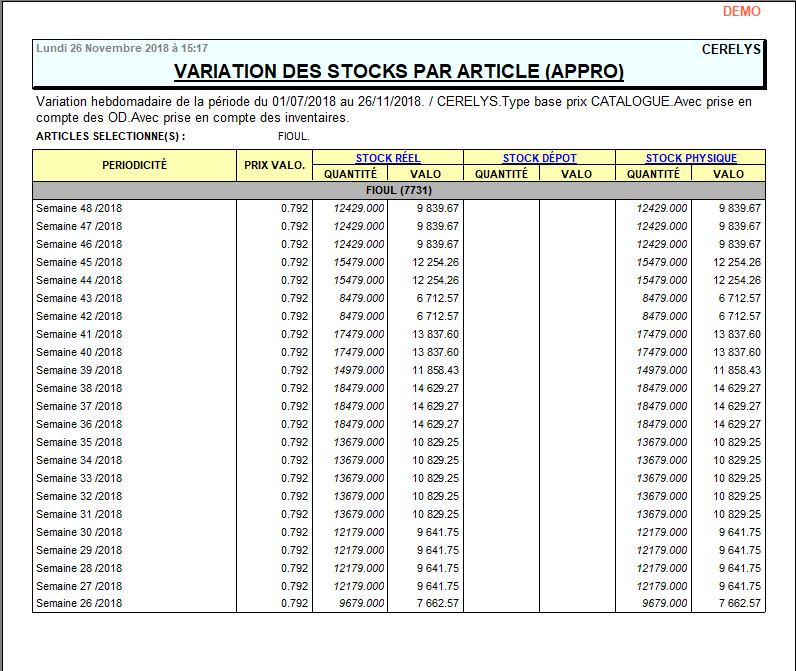796x671 pixels.
Task: Select the Semaine 39 /2018 row label
Action: (79, 370)
